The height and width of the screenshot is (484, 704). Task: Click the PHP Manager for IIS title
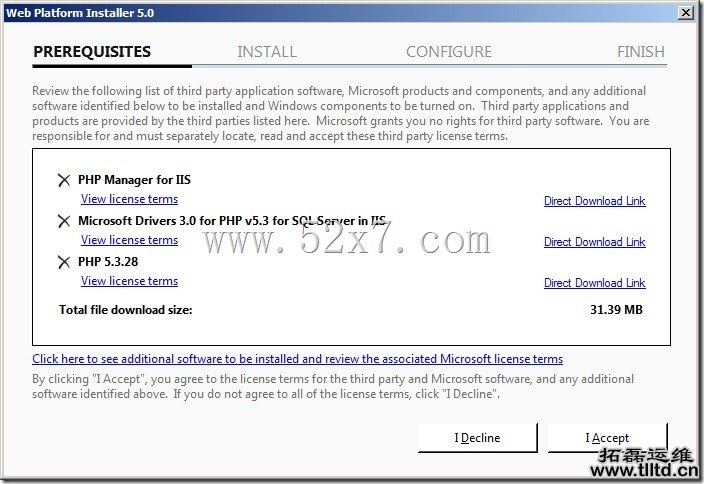point(134,180)
